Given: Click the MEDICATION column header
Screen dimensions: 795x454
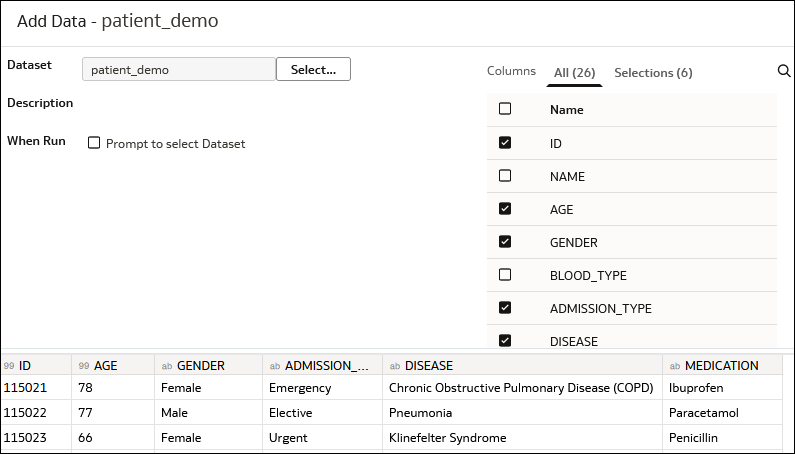Looking at the screenshot, I should (x=721, y=366).
